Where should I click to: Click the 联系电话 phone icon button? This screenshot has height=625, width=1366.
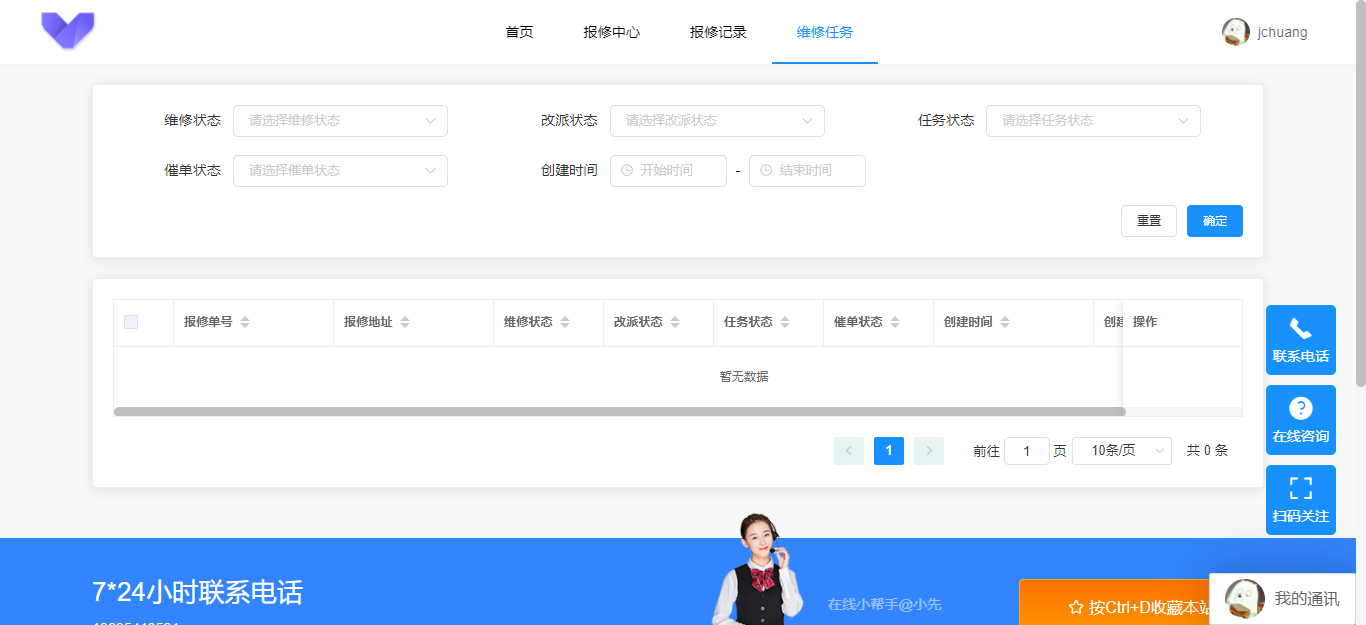[1301, 340]
